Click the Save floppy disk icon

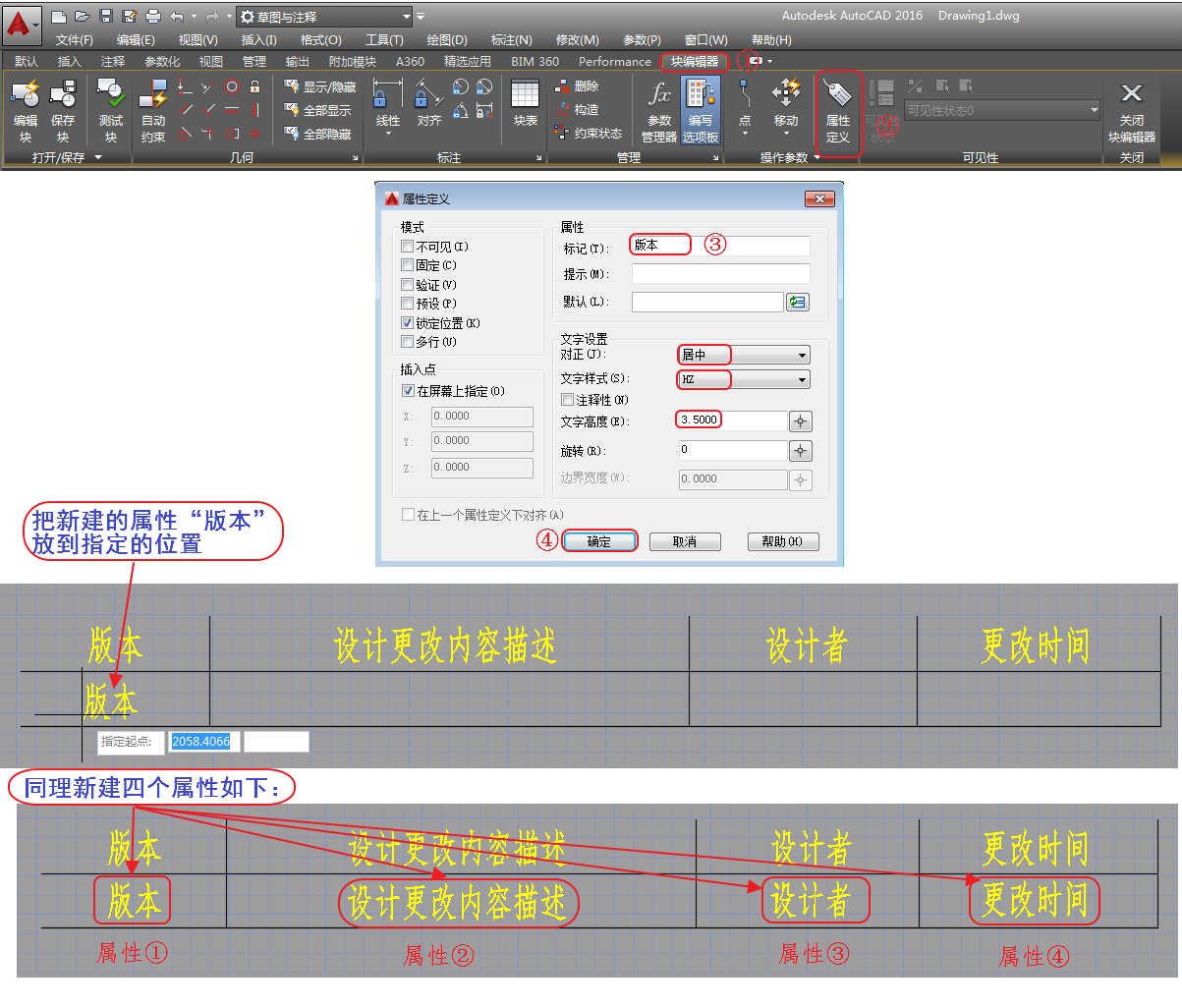[x=106, y=17]
